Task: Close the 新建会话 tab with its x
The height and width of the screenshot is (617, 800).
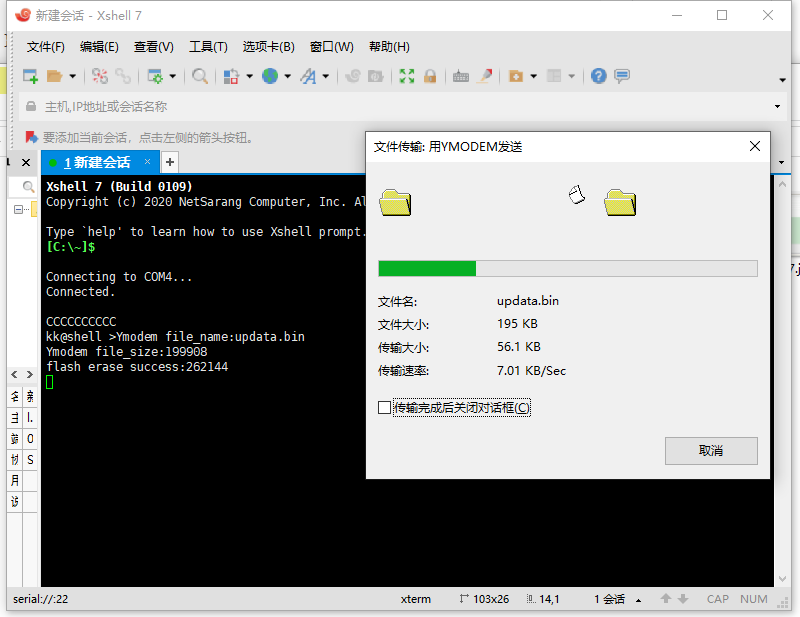Action: coord(147,162)
